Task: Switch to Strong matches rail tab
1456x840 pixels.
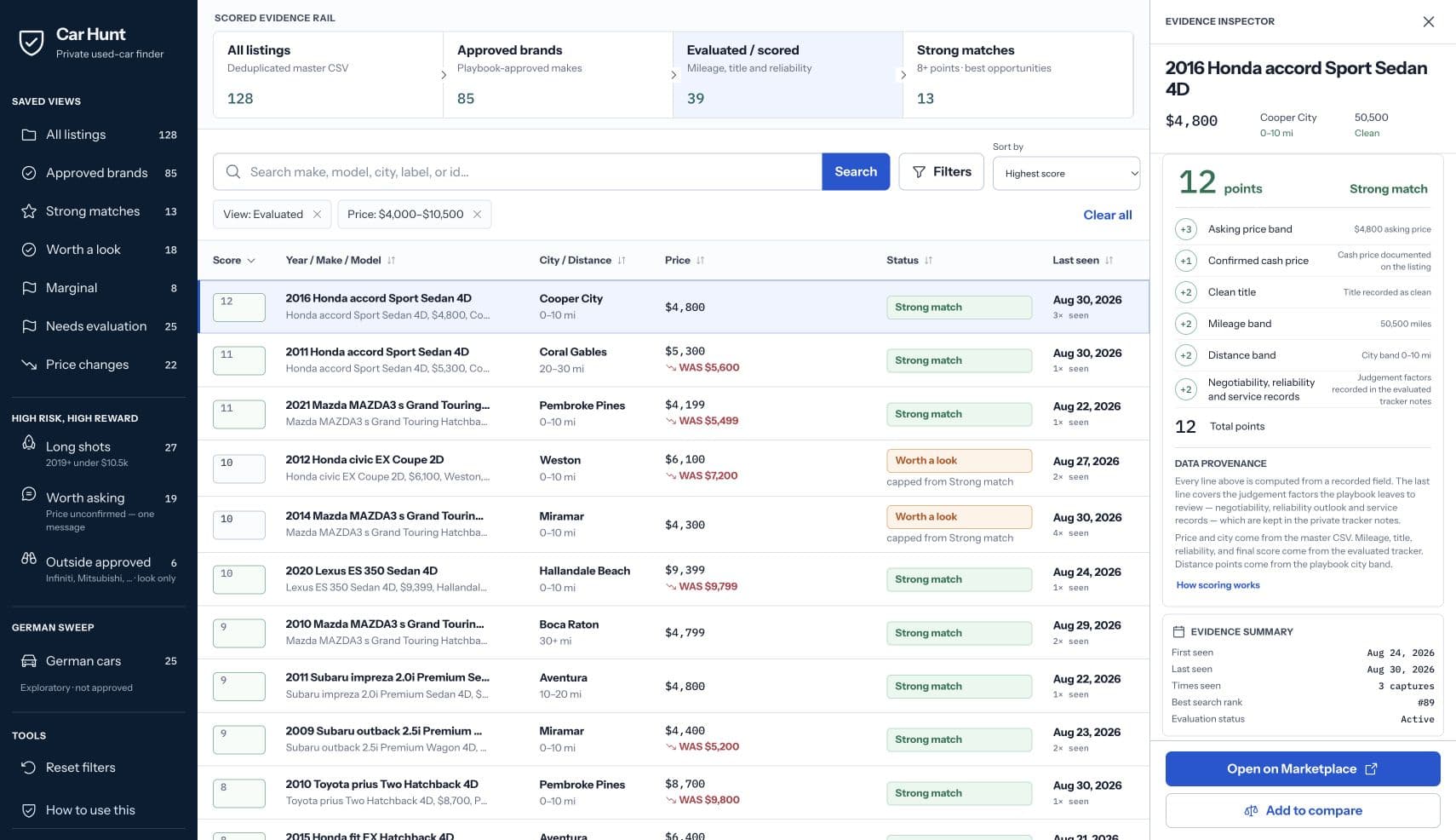Action: (1017, 75)
